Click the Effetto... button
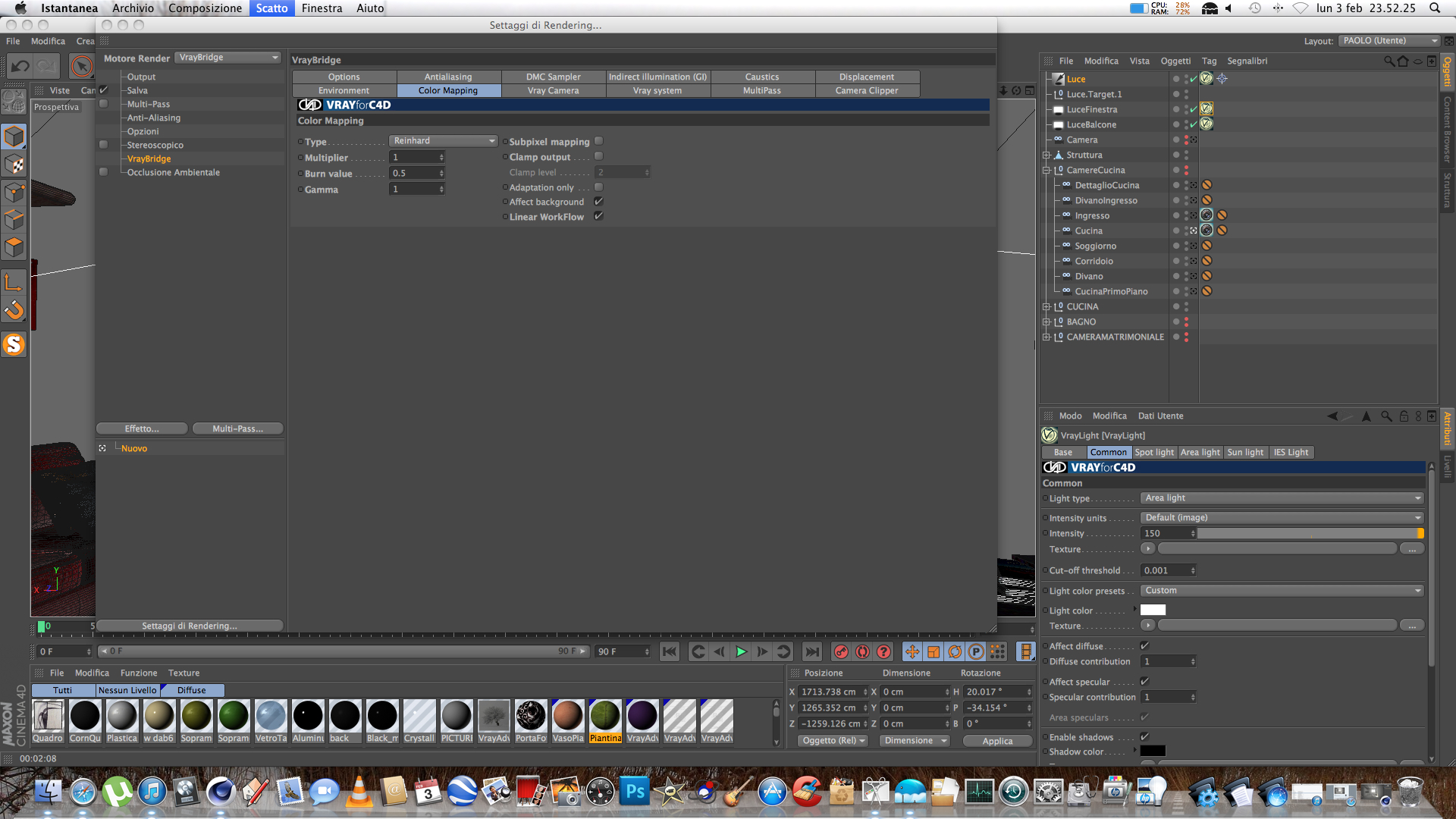The height and width of the screenshot is (819, 1456). coord(142,428)
